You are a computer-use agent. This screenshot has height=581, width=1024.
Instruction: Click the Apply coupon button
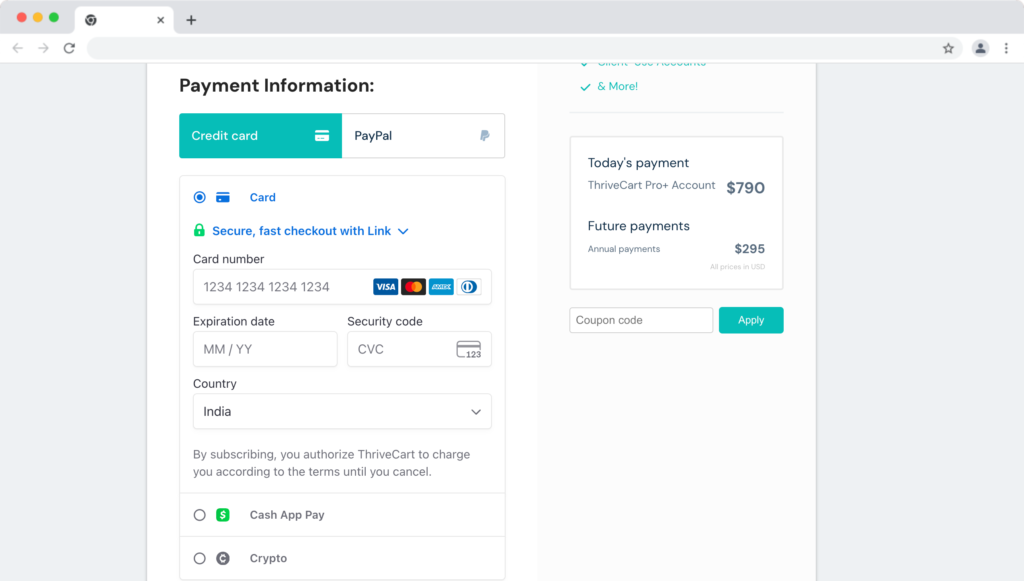click(751, 320)
